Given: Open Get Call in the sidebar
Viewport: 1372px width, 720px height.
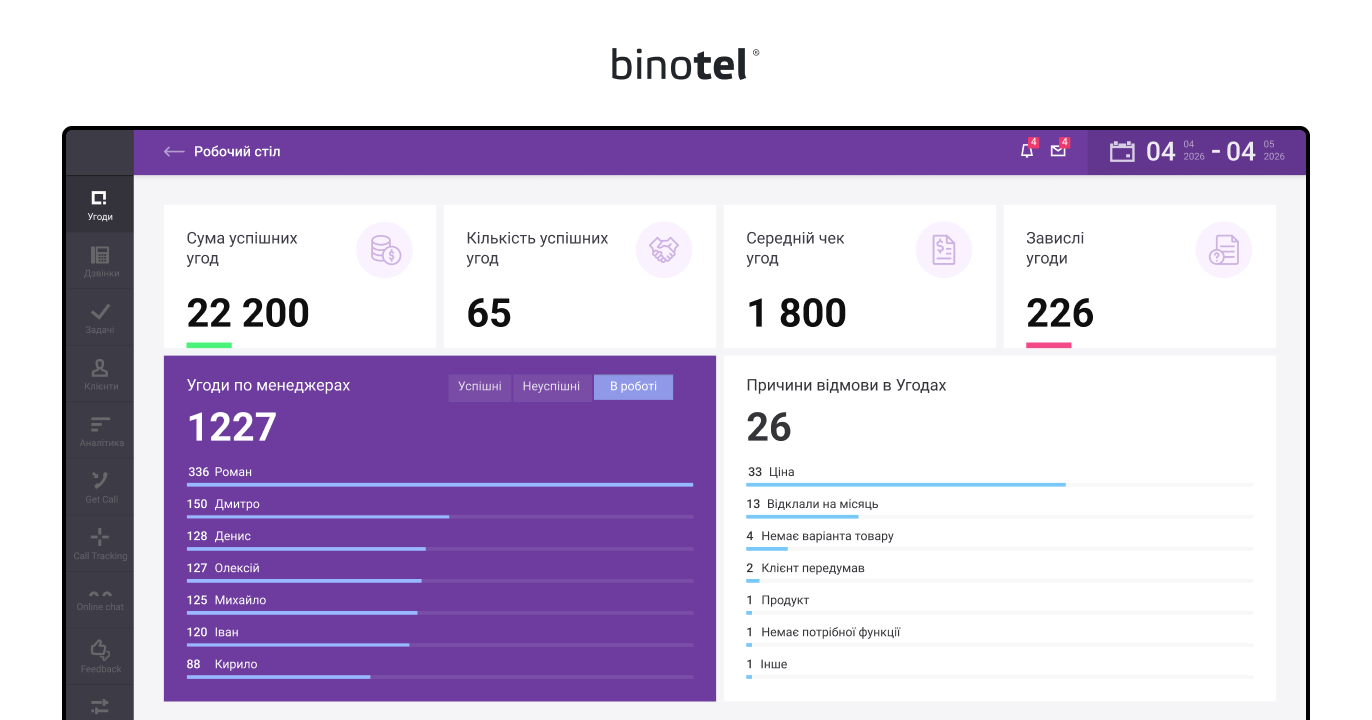Looking at the screenshot, I should [x=99, y=487].
